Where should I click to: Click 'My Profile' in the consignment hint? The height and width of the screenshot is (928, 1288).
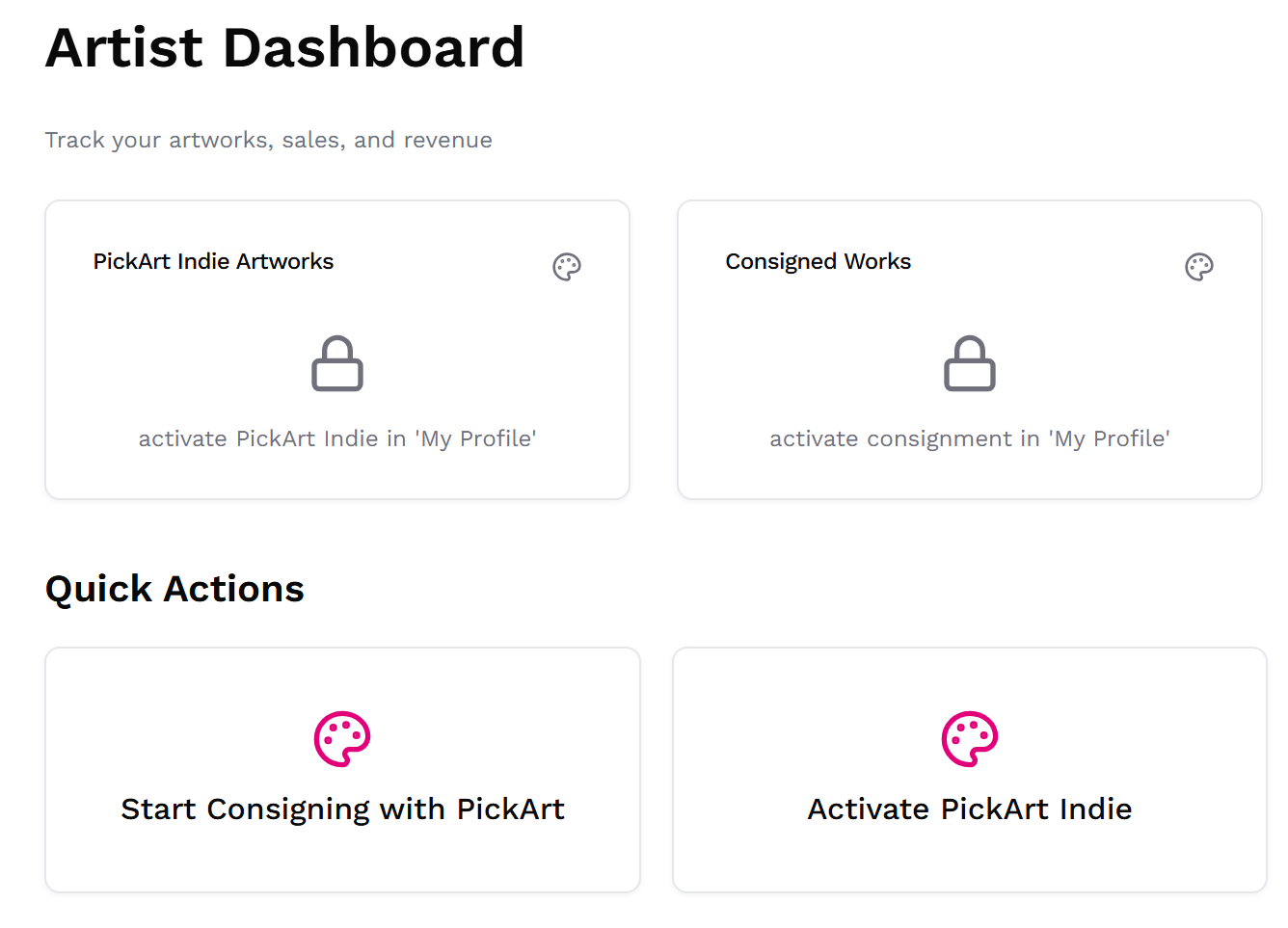(x=1110, y=439)
